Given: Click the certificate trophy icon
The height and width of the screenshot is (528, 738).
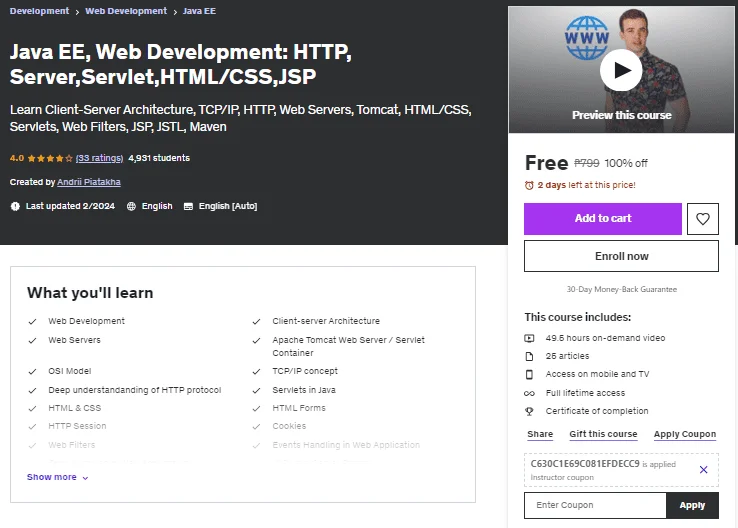Looking at the screenshot, I should (529, 411).
